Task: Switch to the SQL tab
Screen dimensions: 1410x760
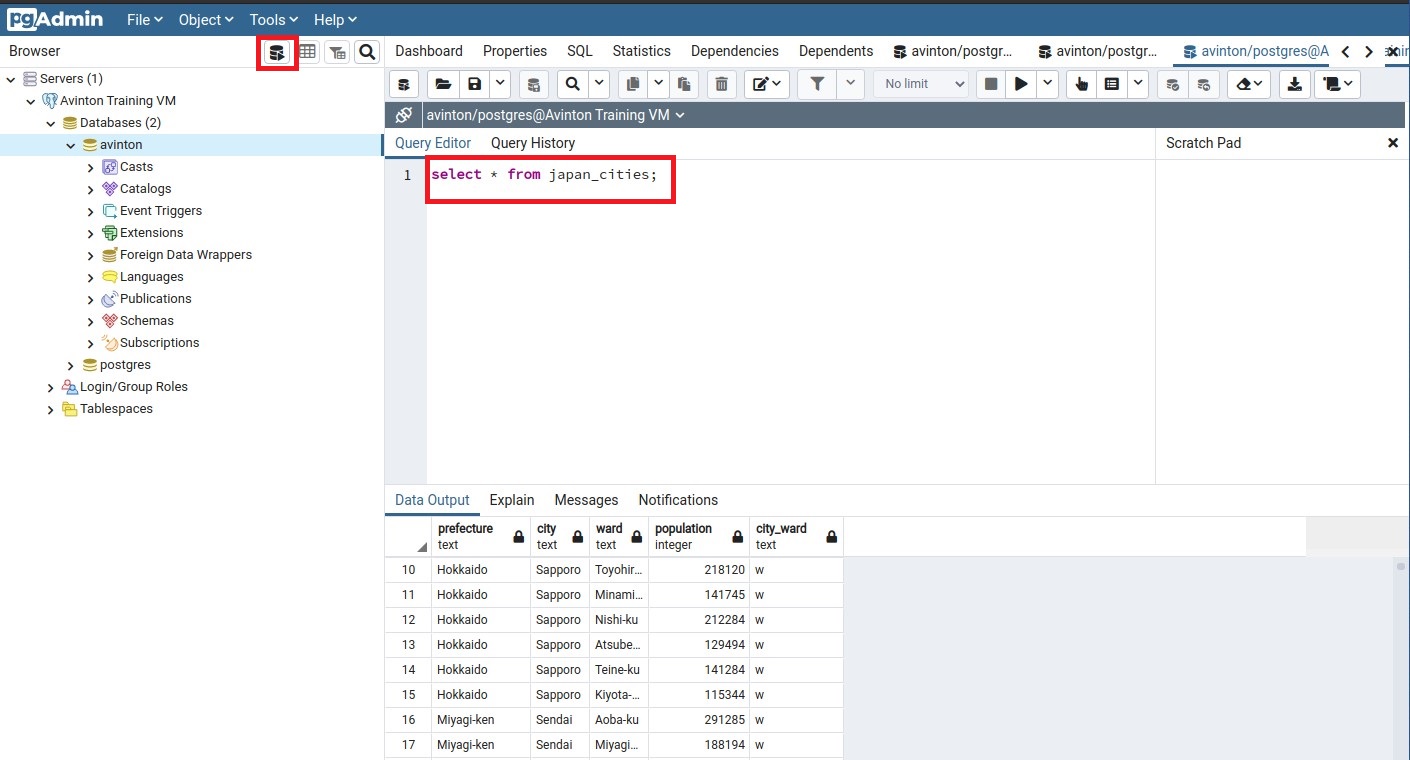Action: point(580,51)
